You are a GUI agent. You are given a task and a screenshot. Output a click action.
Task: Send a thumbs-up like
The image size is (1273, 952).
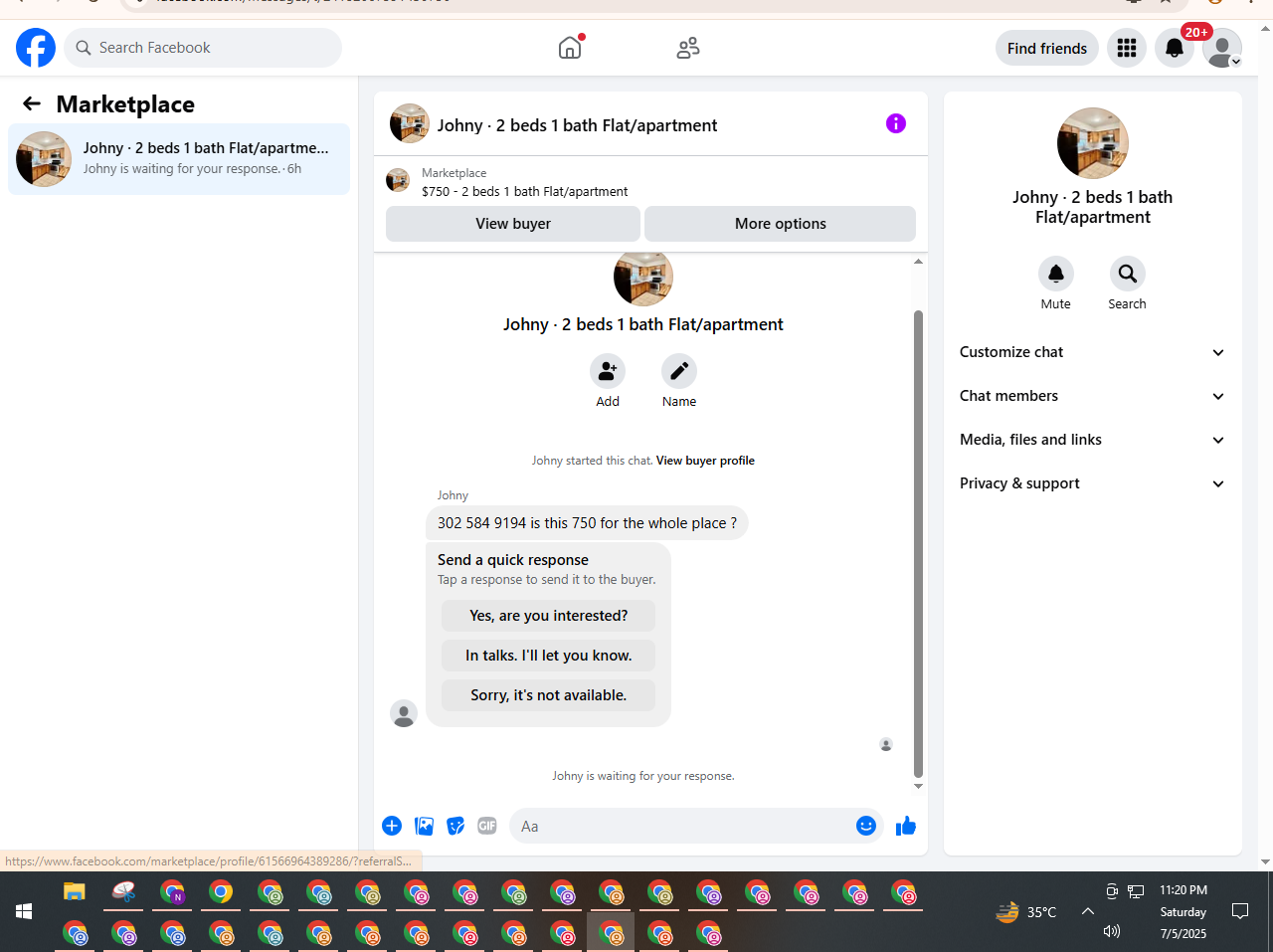[x=906, y=826]
